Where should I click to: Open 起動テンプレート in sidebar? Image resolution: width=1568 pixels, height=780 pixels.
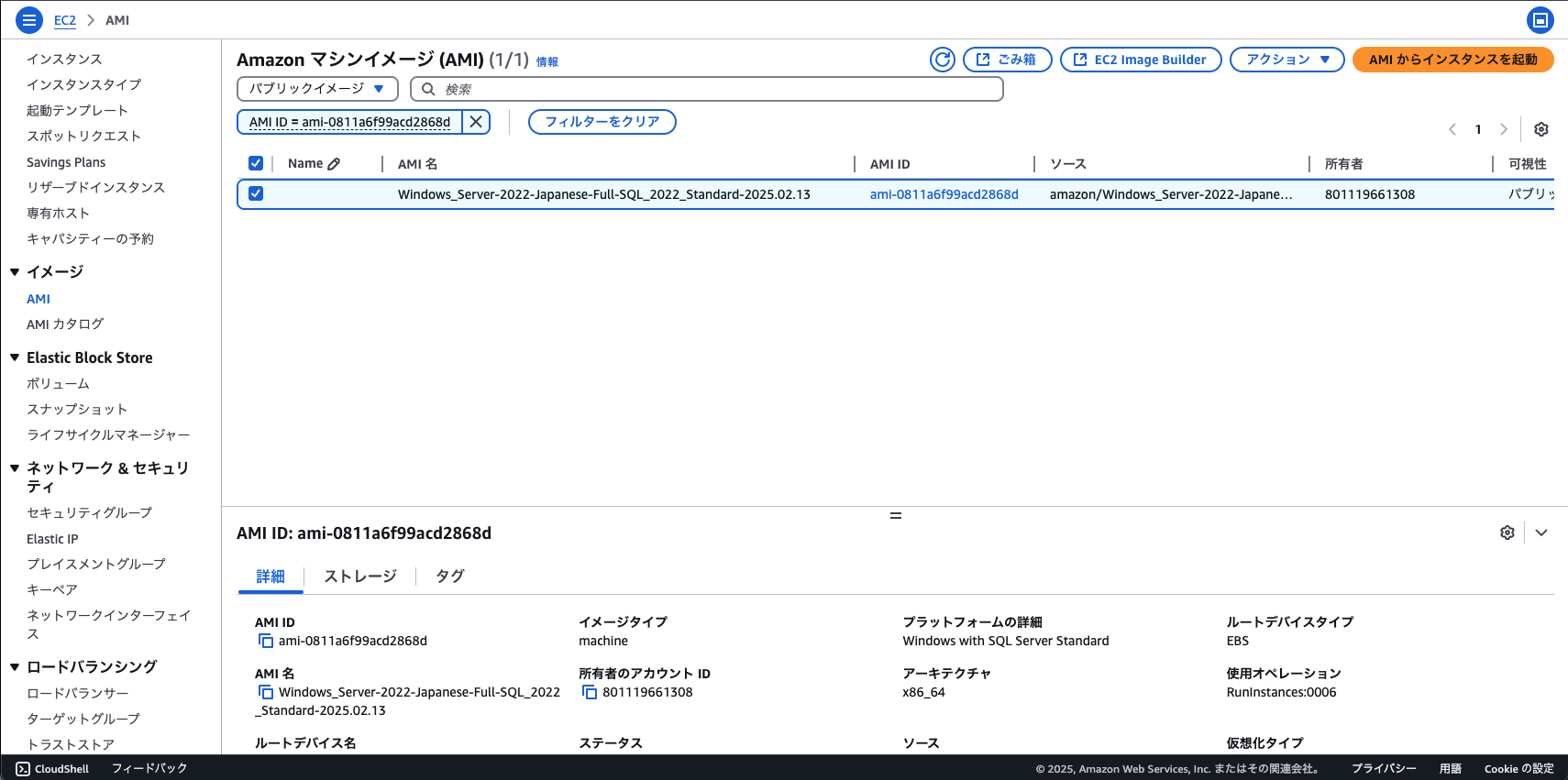(77, 110)
